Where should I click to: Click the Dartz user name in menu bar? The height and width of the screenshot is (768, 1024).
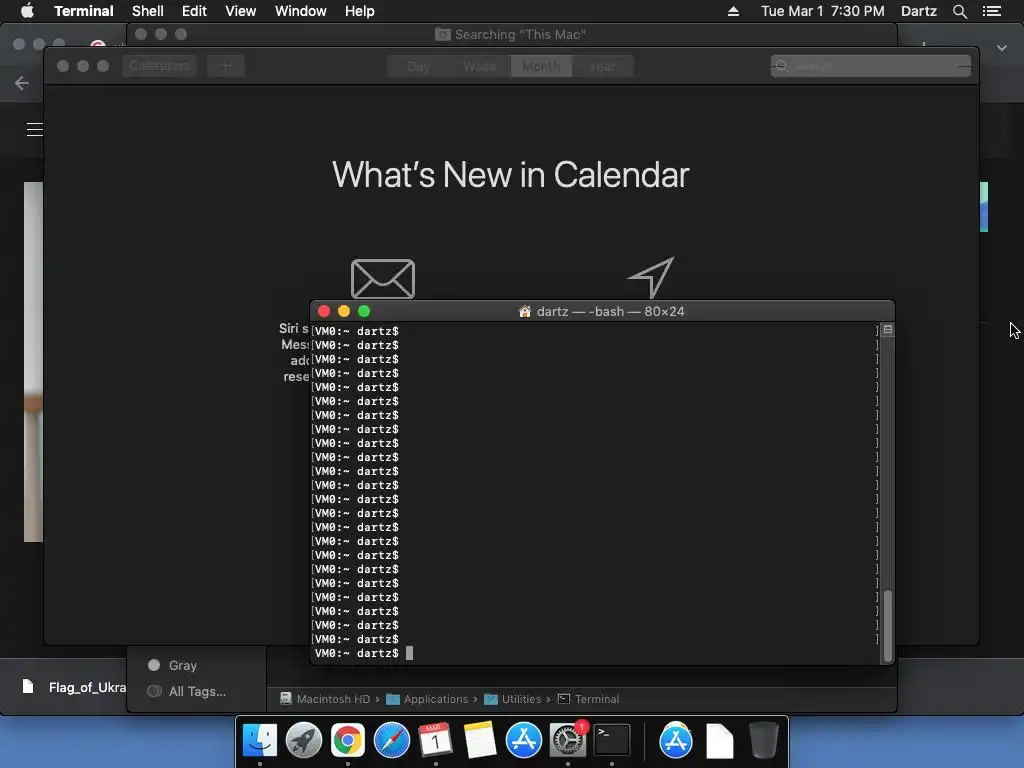[x=919, y=11]
